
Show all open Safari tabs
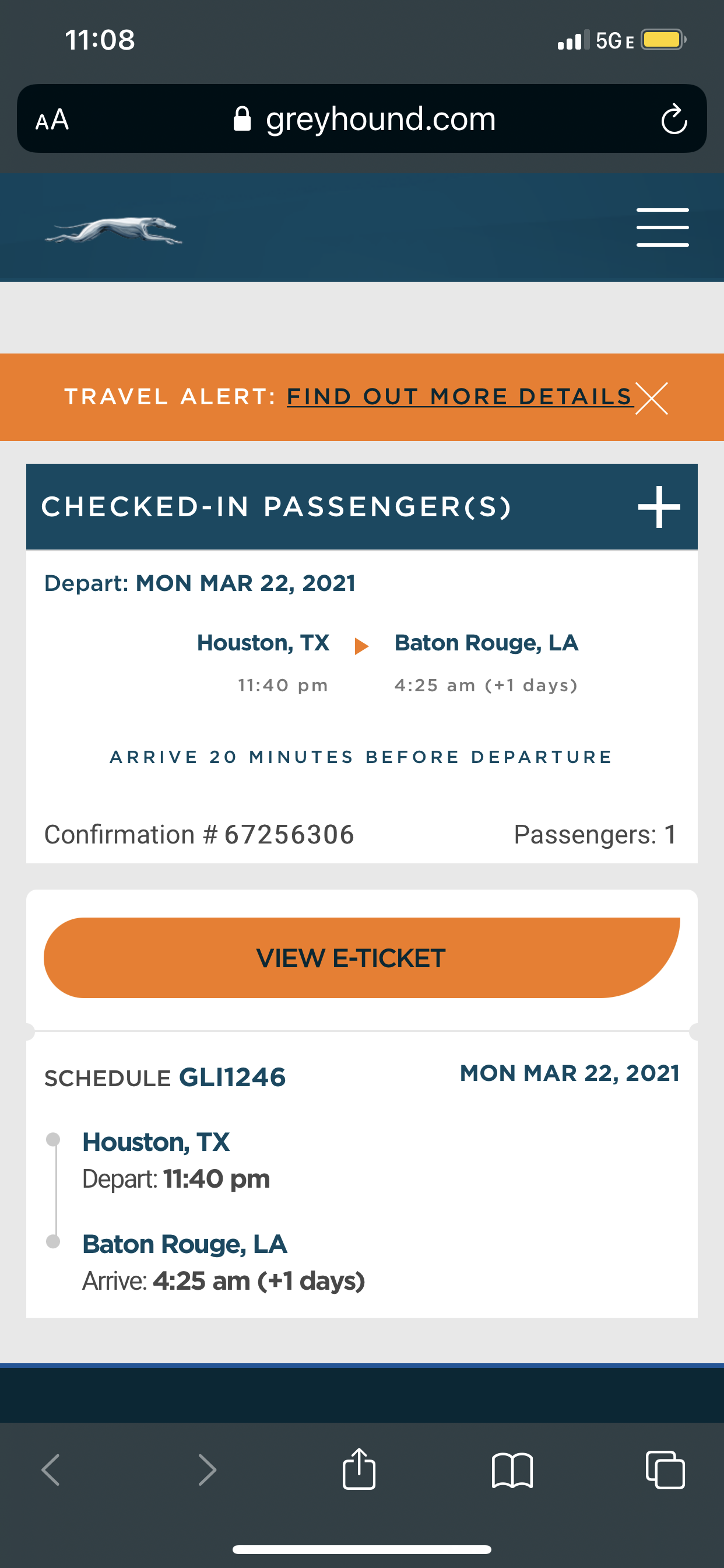pyautogui.click(x=665, y=1470)
